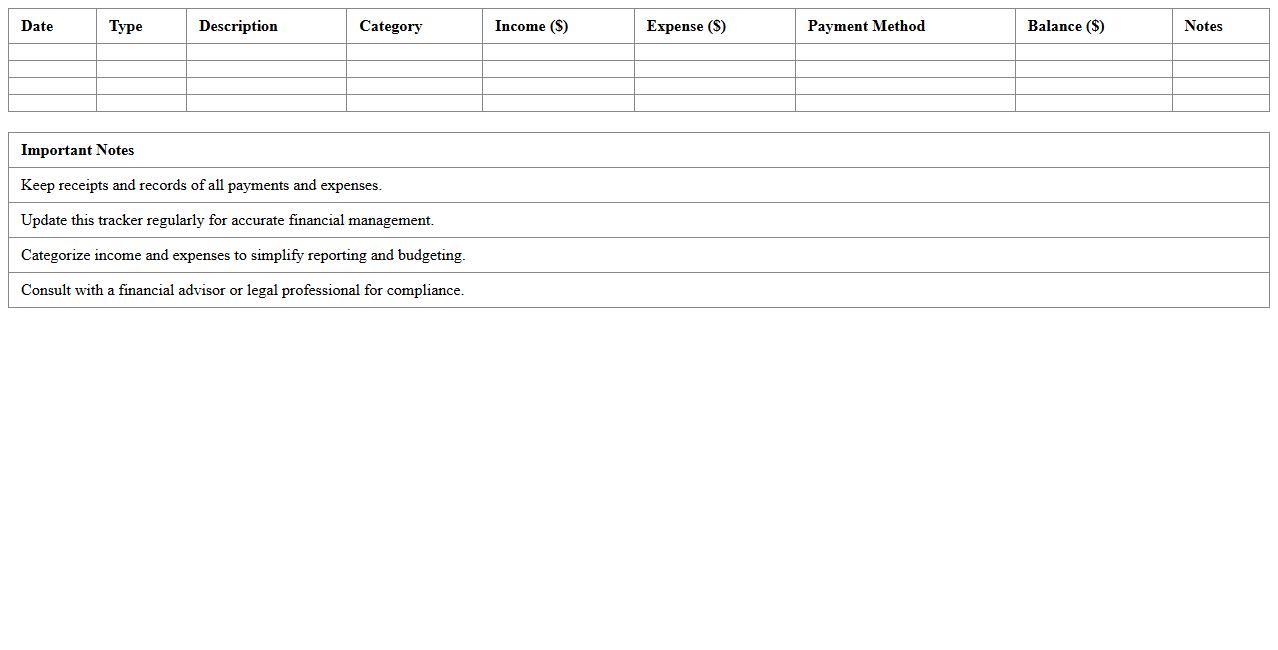Click the Important Notes heading
This screenshot has width=1278, height=650.
coord(77,150)
